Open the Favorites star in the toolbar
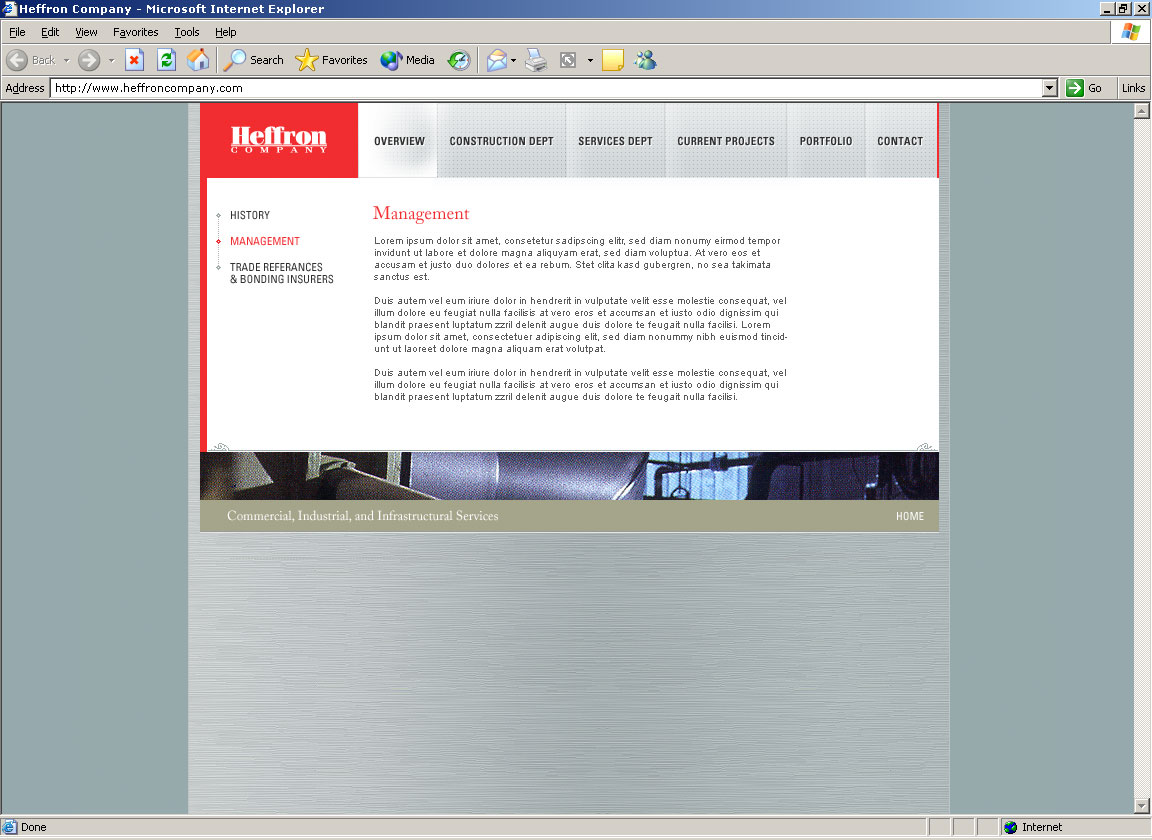1152x840 pixels. tap(332, 60)
